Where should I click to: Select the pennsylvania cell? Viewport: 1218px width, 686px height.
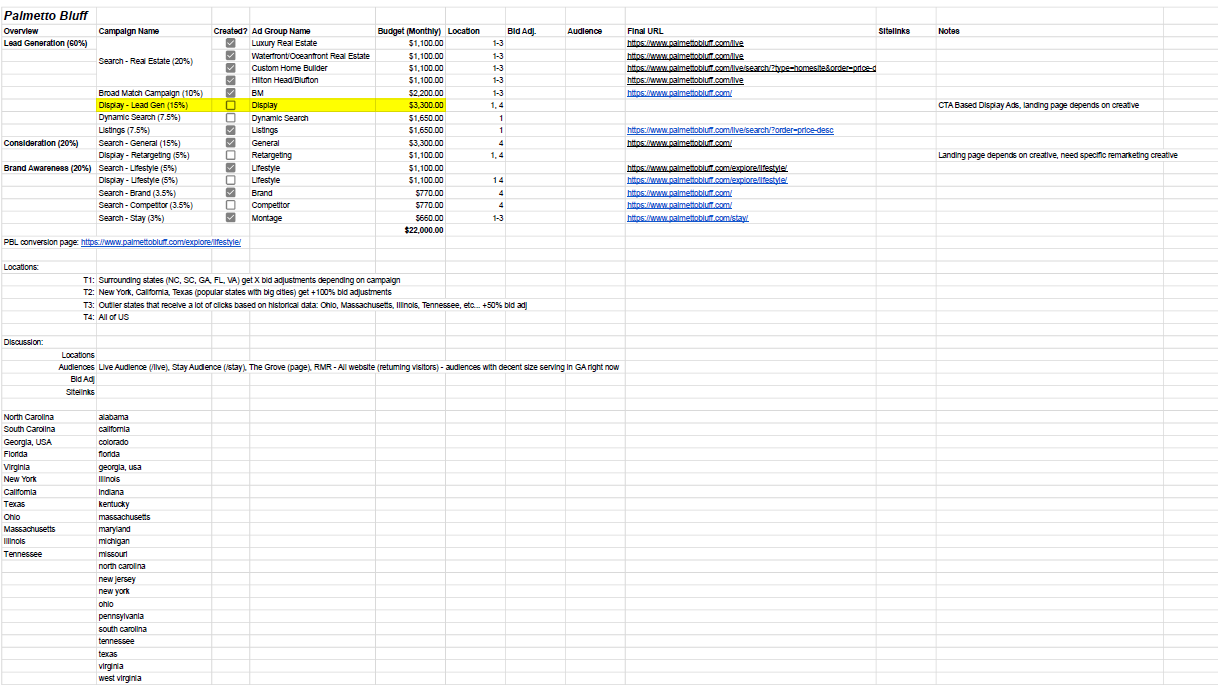[x=154, y=616]
